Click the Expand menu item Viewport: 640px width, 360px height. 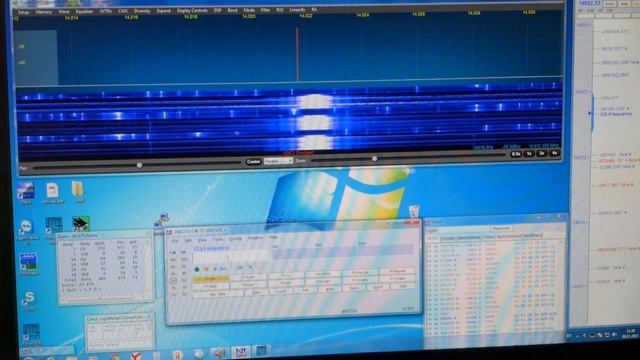(164, 11)
